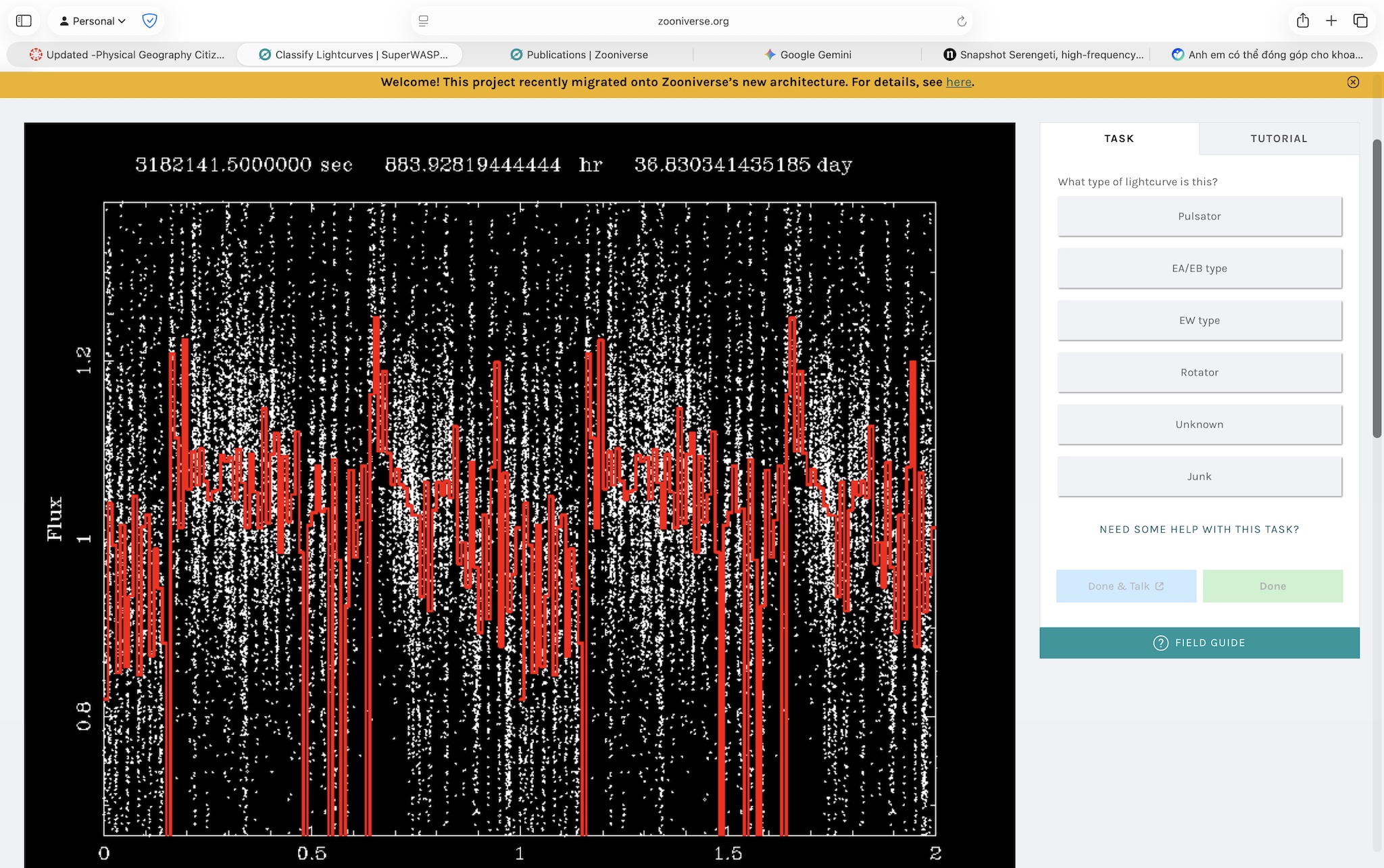Select the Rotator option
This screenshot has height=868, width=1384.
coord(1200,372)
